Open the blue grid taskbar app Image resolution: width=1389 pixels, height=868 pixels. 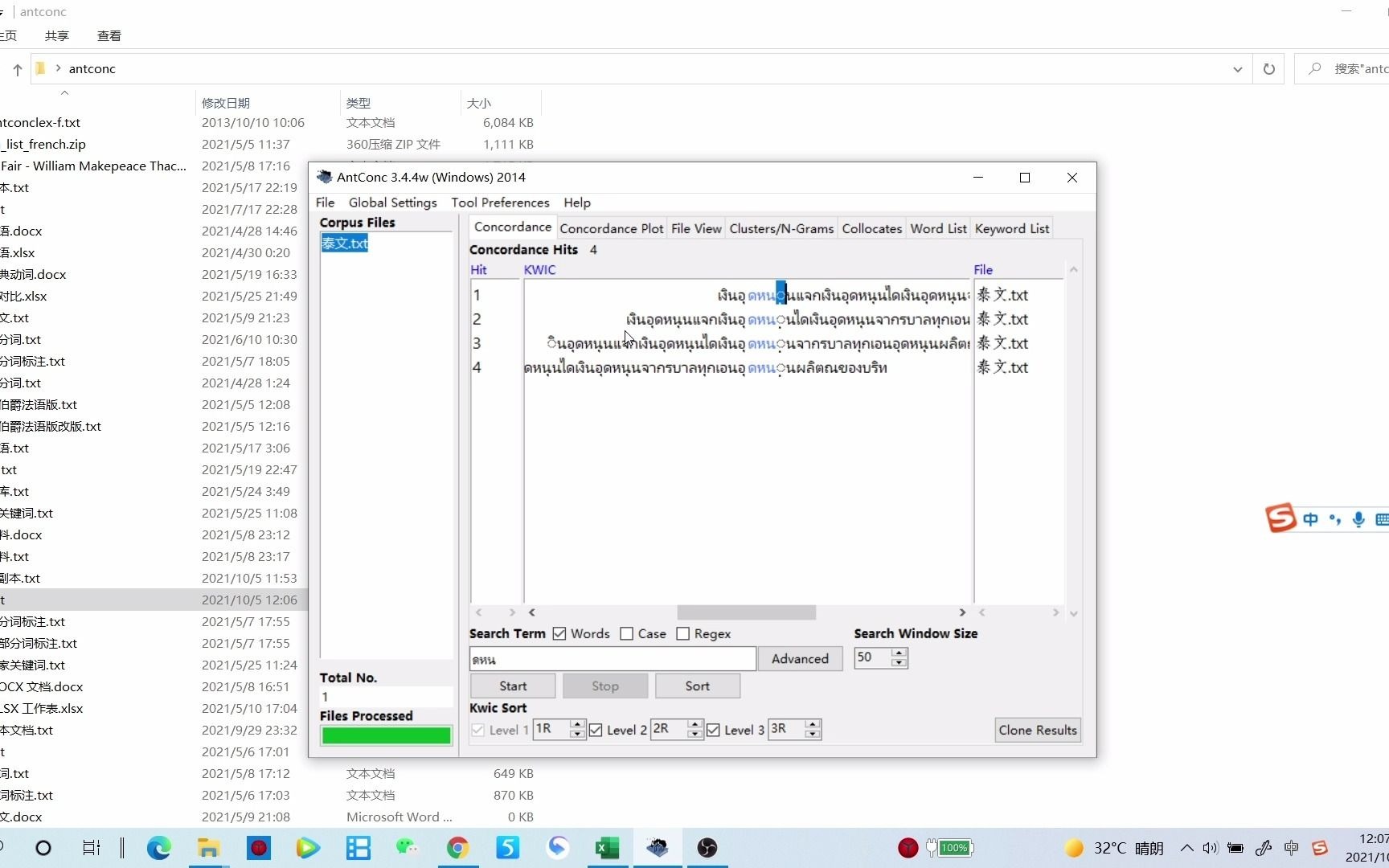point(358,848)
